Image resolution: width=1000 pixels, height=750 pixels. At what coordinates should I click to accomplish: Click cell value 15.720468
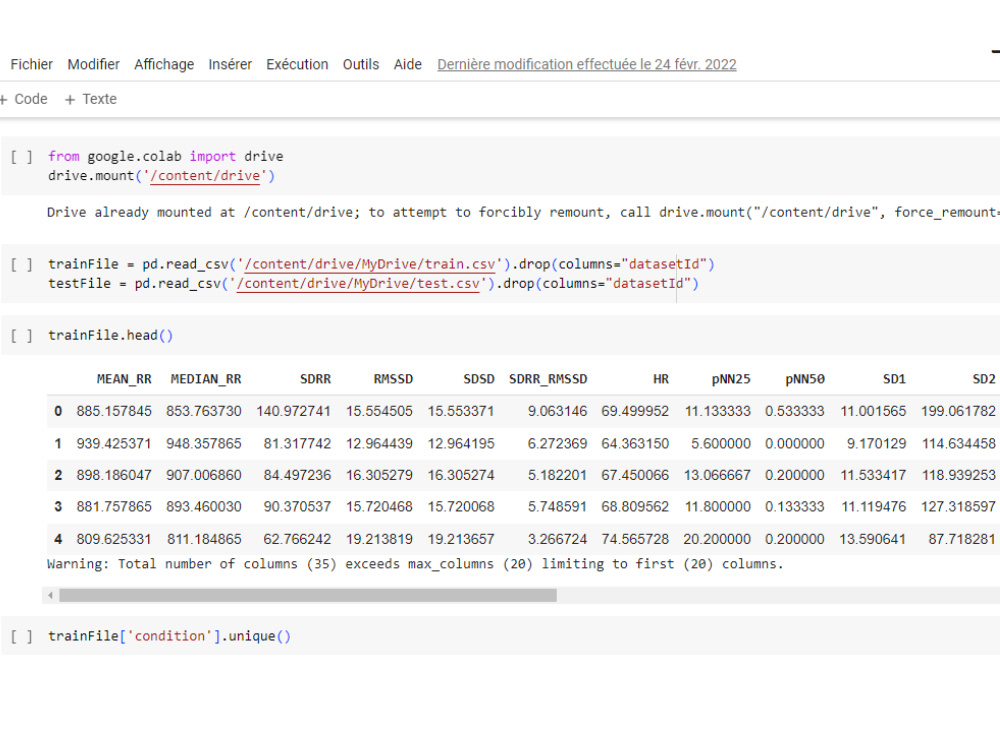(x=379, y=507)
